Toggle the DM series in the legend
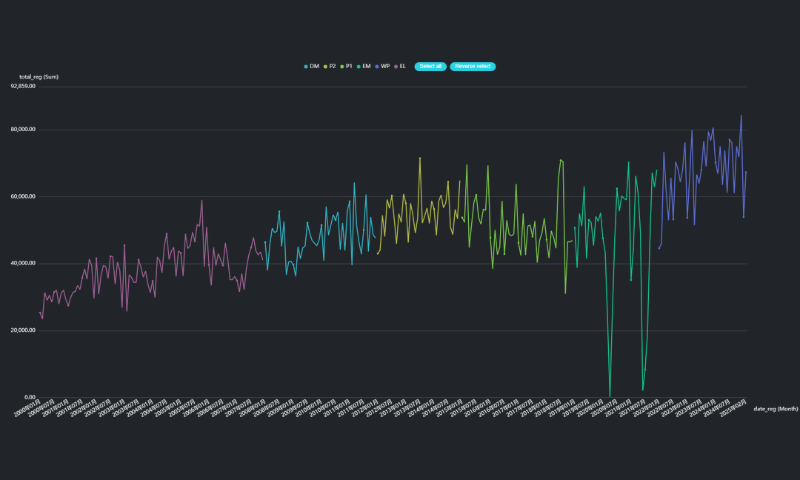 pyautogui.click(x=312, y=66)
